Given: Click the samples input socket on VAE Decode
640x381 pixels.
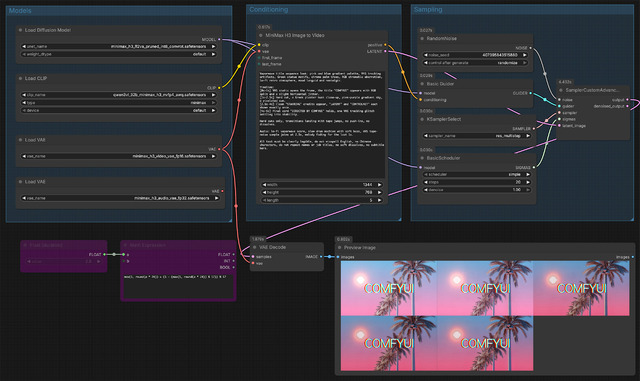Looking at the screenshot, I should point(253,257).
